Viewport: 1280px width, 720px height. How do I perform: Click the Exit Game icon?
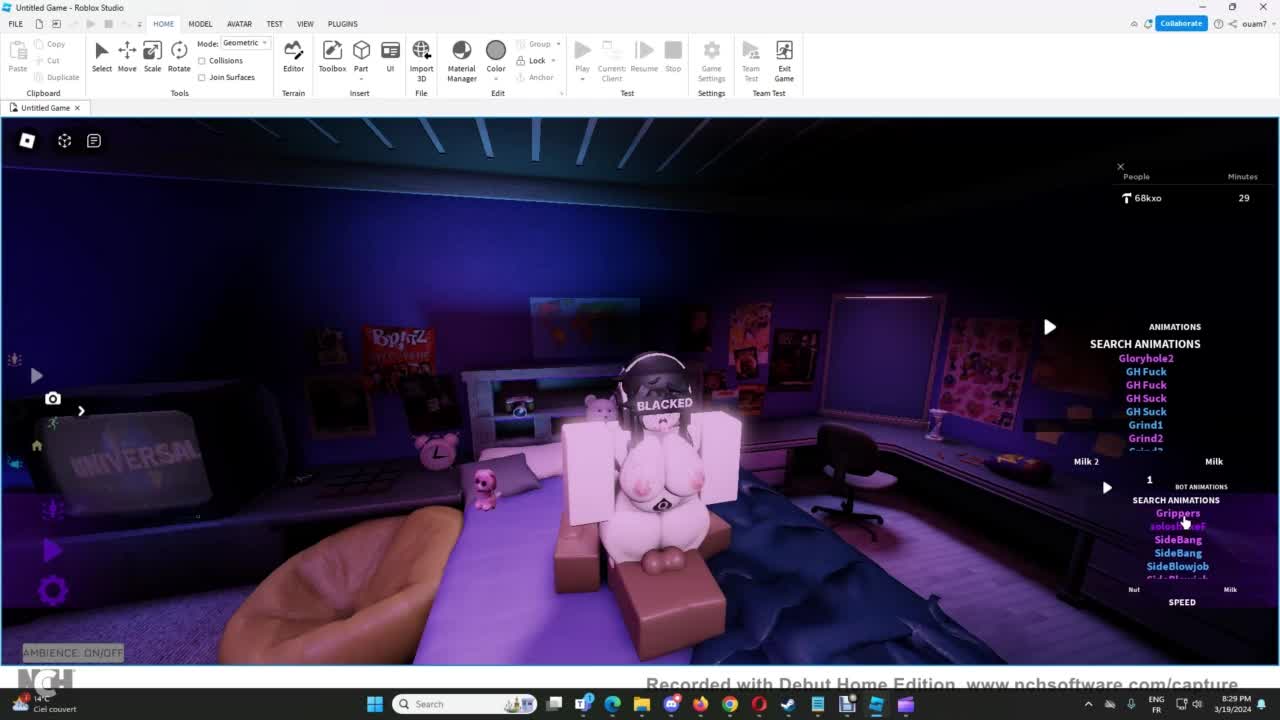point(784,57)
